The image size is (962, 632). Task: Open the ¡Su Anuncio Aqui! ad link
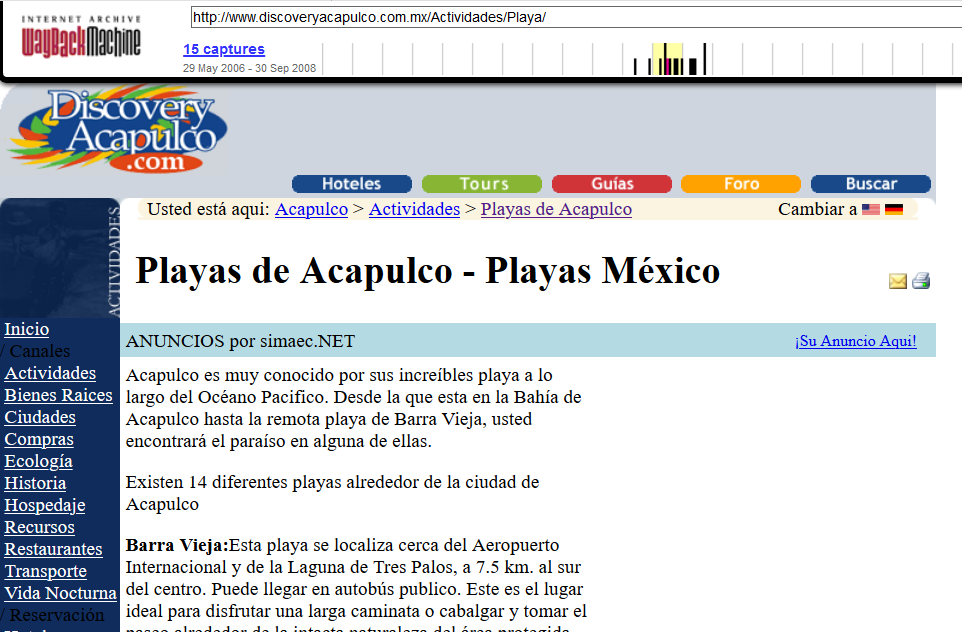pyautogui.click(x=855, y=341)
